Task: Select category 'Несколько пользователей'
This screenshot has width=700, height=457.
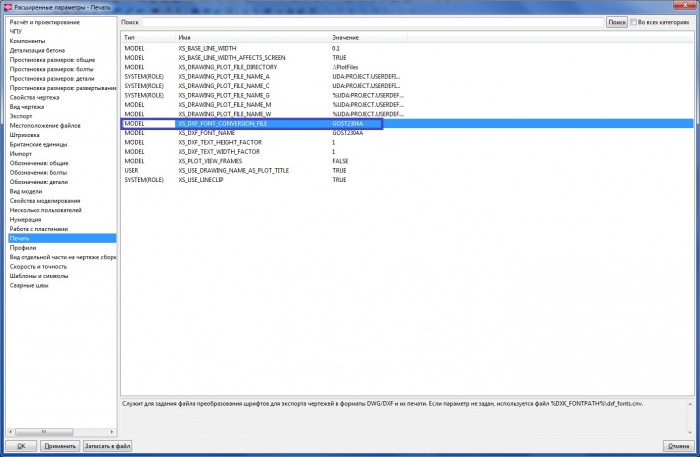Action: click(x=46, y=210)
